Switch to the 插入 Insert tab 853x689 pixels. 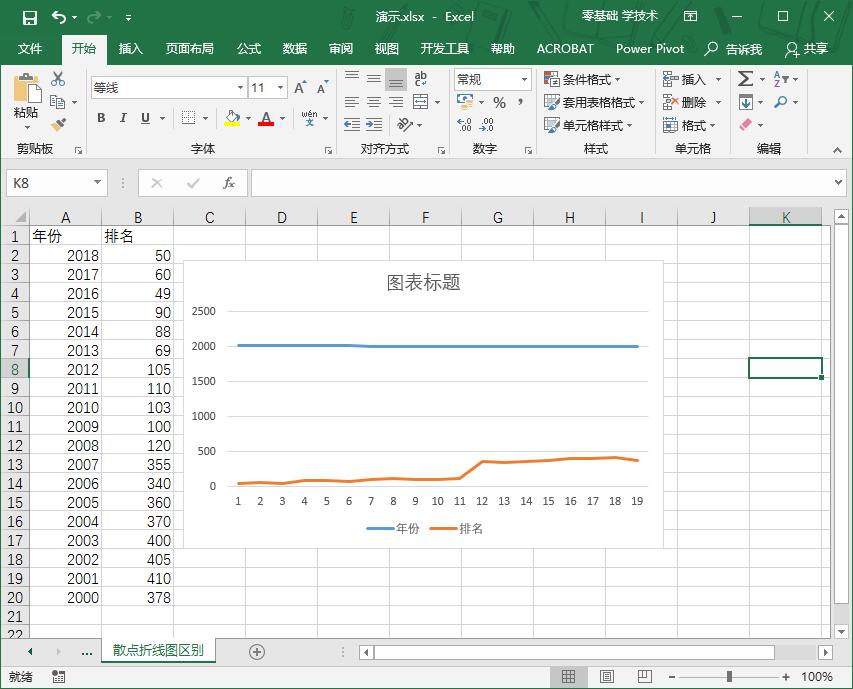[x=131, y=49]
